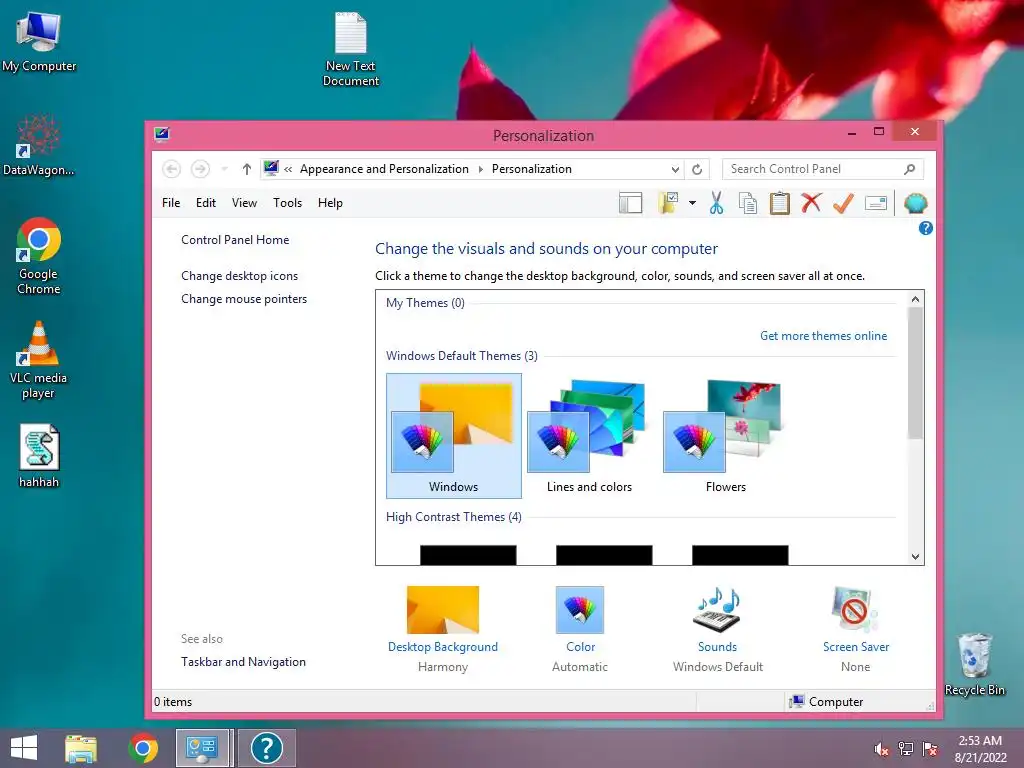
Task: Click the muted volume tray icon
Action: (x=881, y=749)
